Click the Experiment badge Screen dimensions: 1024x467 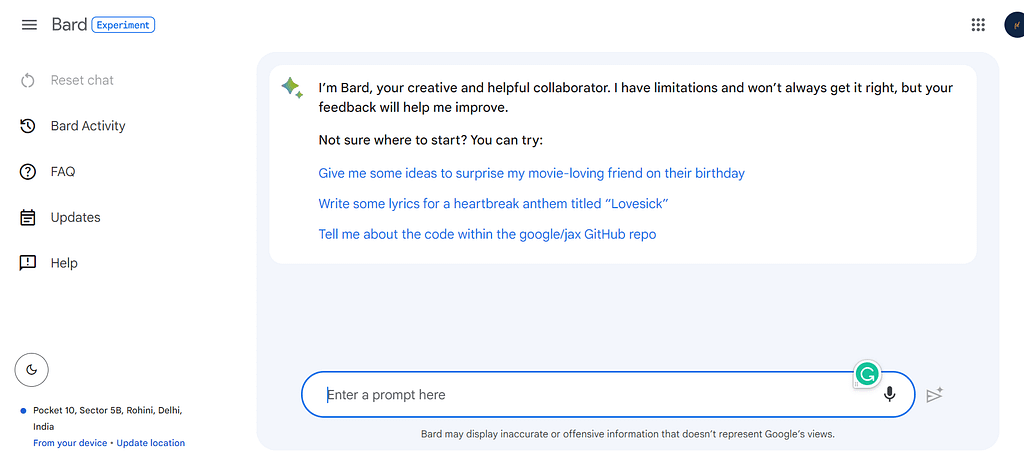[x=123, y=25]
